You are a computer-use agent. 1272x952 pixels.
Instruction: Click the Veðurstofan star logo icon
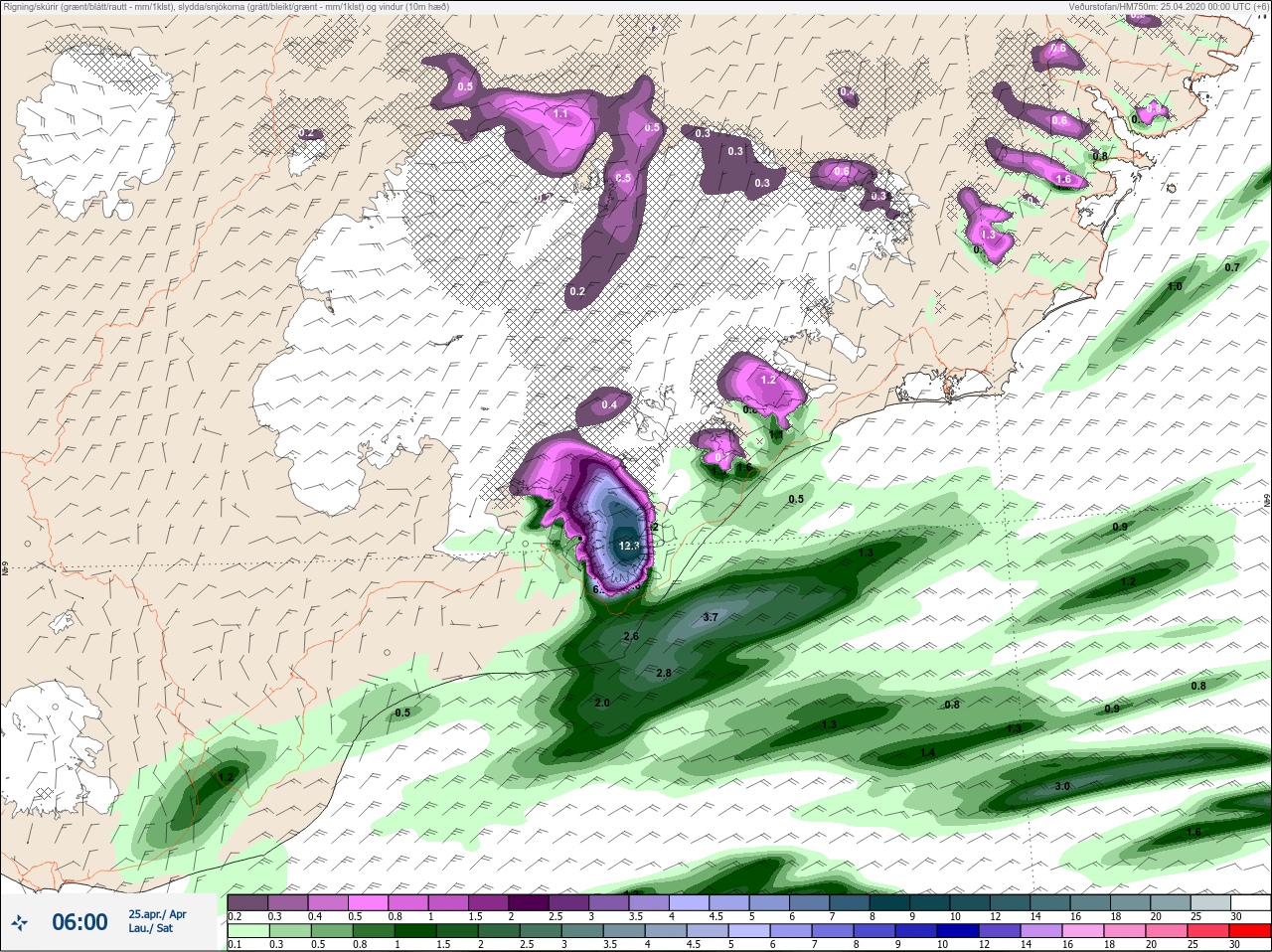20,923
